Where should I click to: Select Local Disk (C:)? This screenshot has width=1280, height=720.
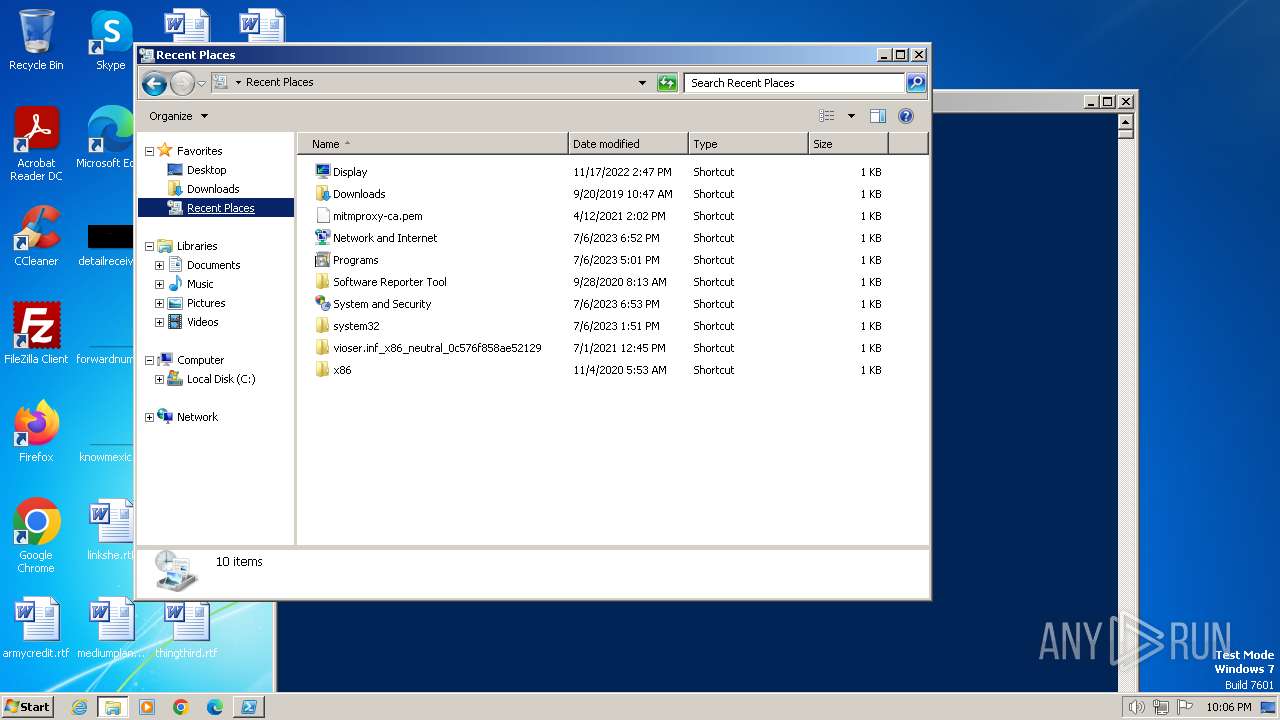click(220, 379)
